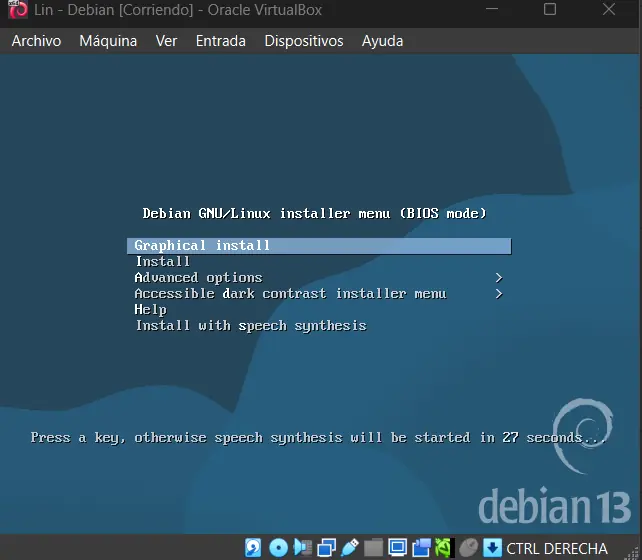This screenshot has height=560, width=642.
Task: Click the shared folders status icon
Action: pyautogui.click(x=373, y=548)
